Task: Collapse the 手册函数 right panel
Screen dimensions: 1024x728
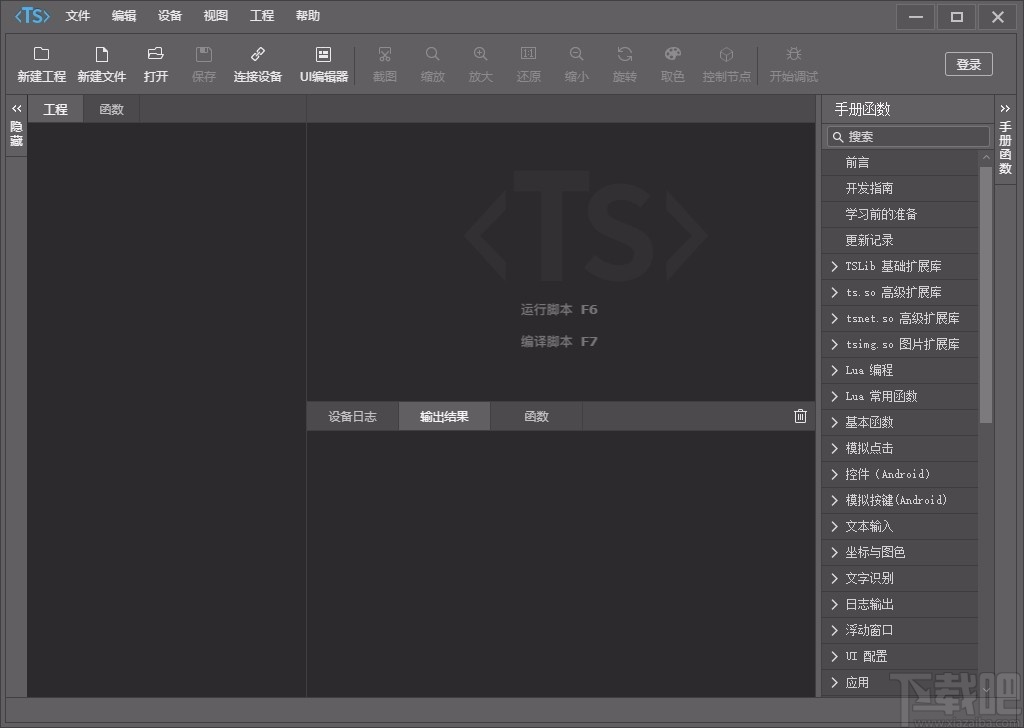Action: (x=1004, y=109)
